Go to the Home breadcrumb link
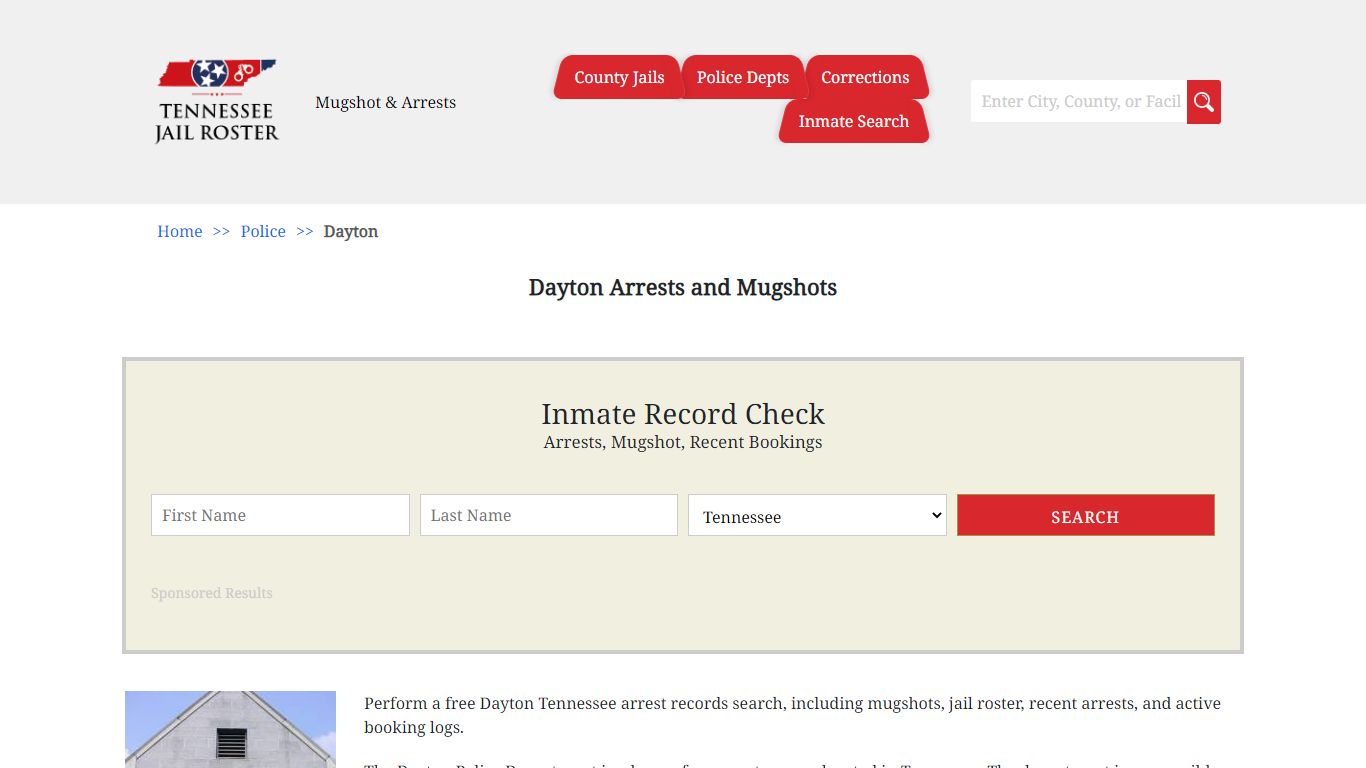1366x768 pixels. (x=180, y=231)
